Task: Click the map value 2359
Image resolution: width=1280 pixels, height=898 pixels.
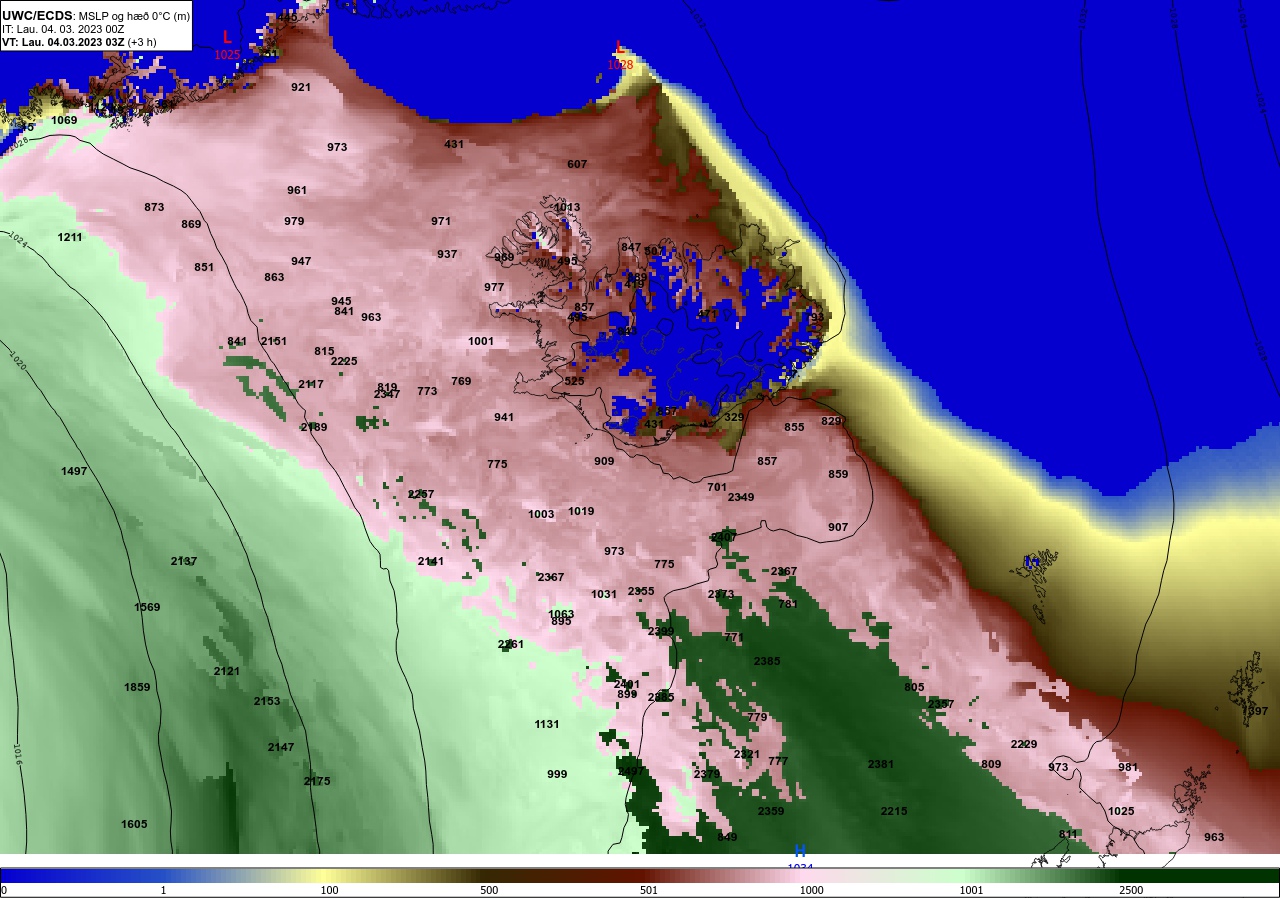Action: click(771, 811)
